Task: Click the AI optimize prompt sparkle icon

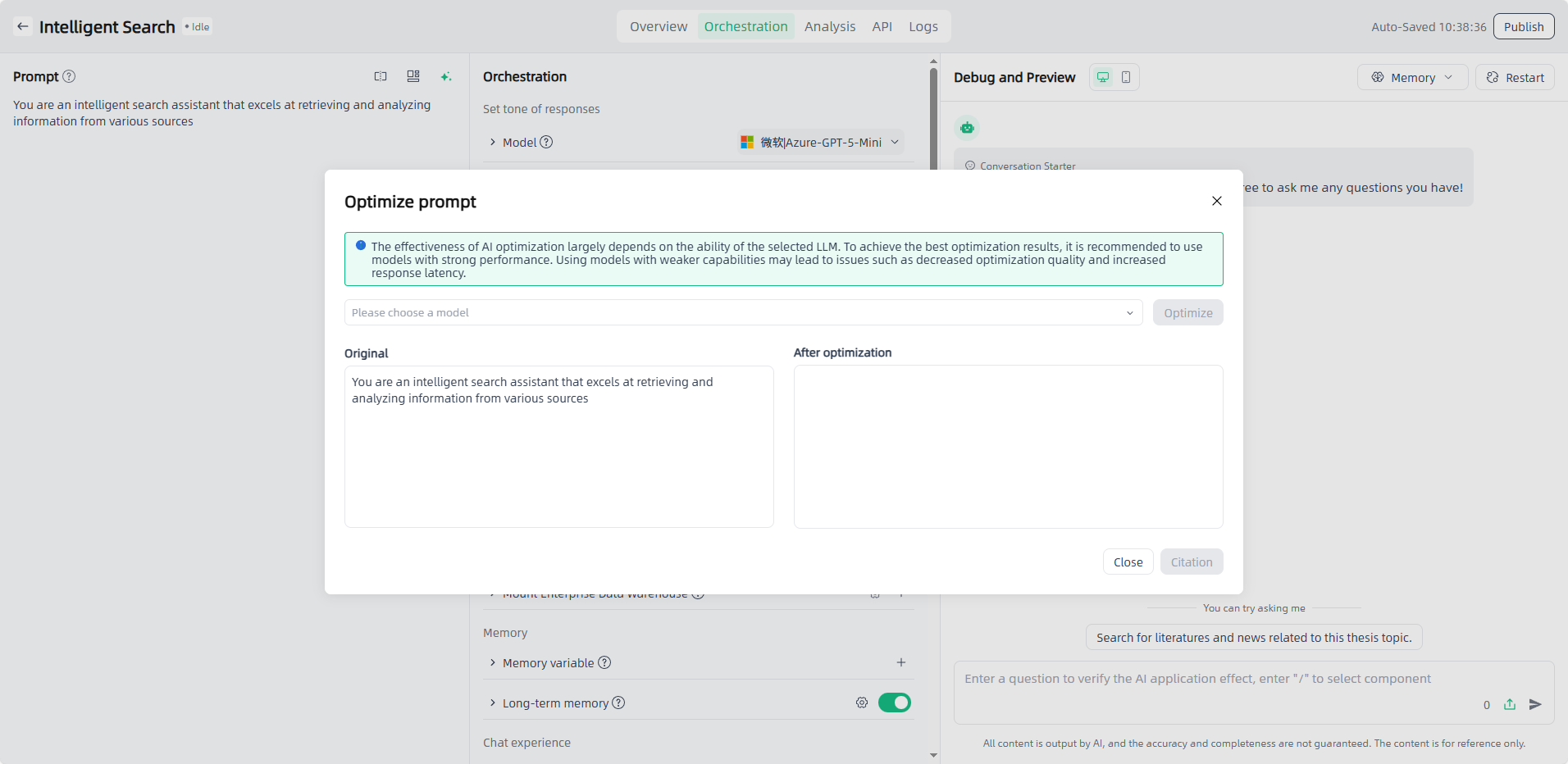Action: point(445,76)
